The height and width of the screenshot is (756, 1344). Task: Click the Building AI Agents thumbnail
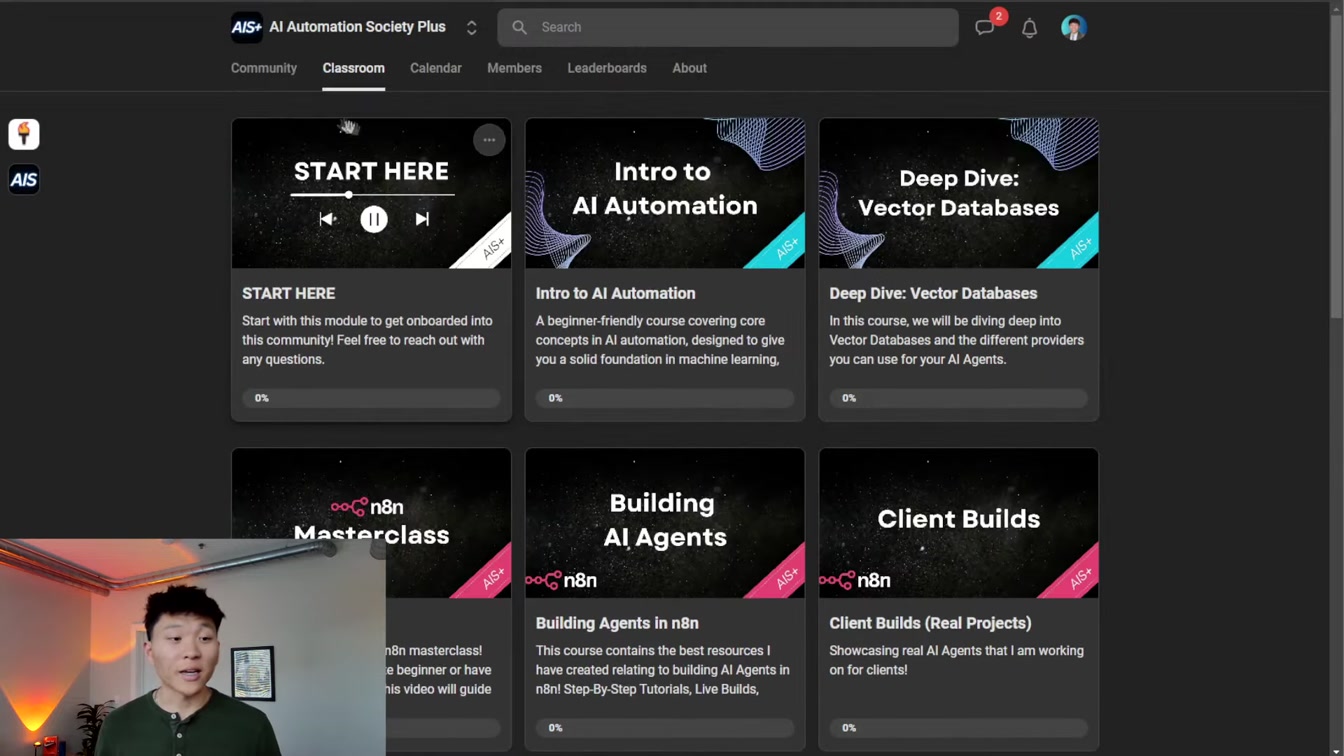tap(665, 523)
